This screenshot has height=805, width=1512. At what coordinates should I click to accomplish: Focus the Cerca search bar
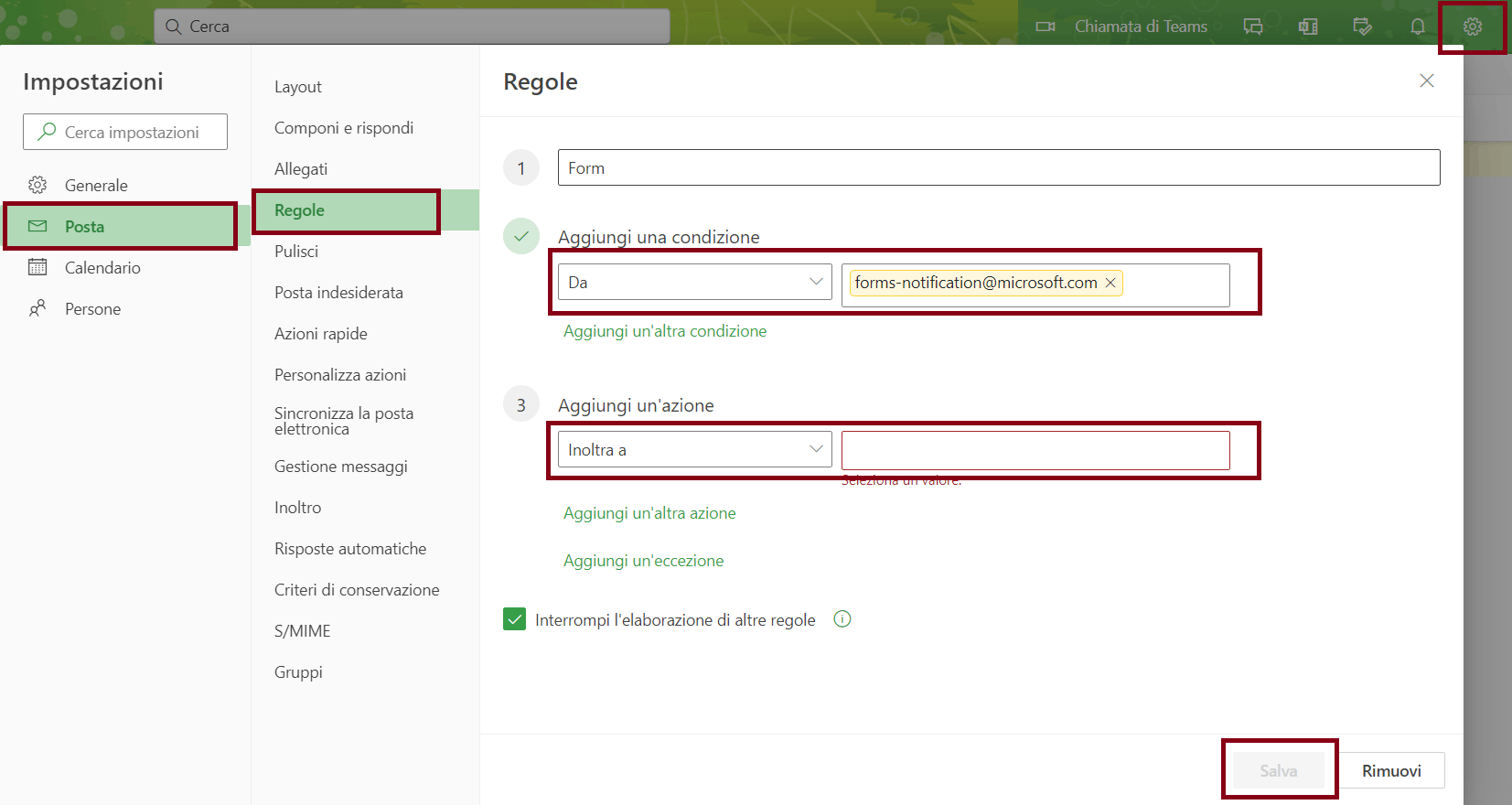click(x=412, y=27)
